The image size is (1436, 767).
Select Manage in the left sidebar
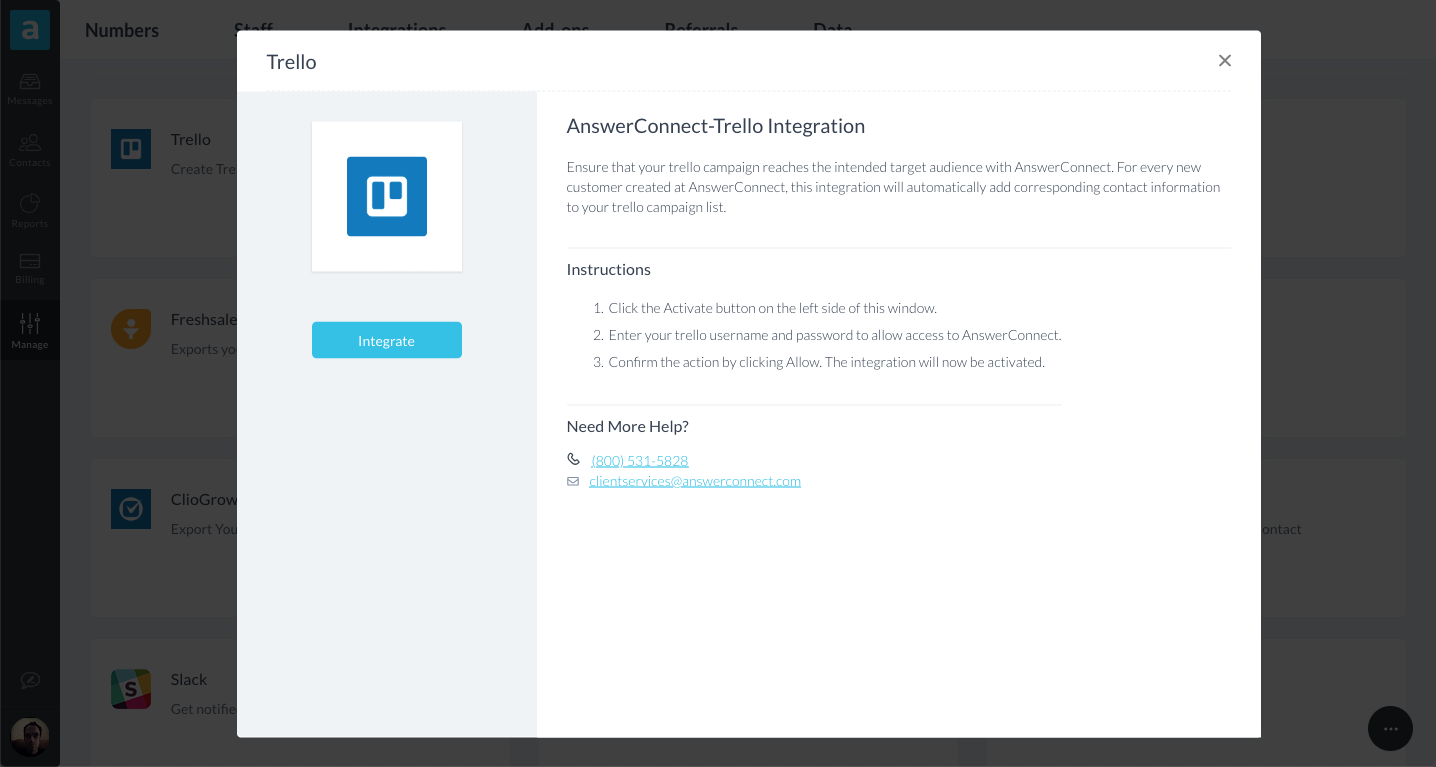click(x=30, y=331)
